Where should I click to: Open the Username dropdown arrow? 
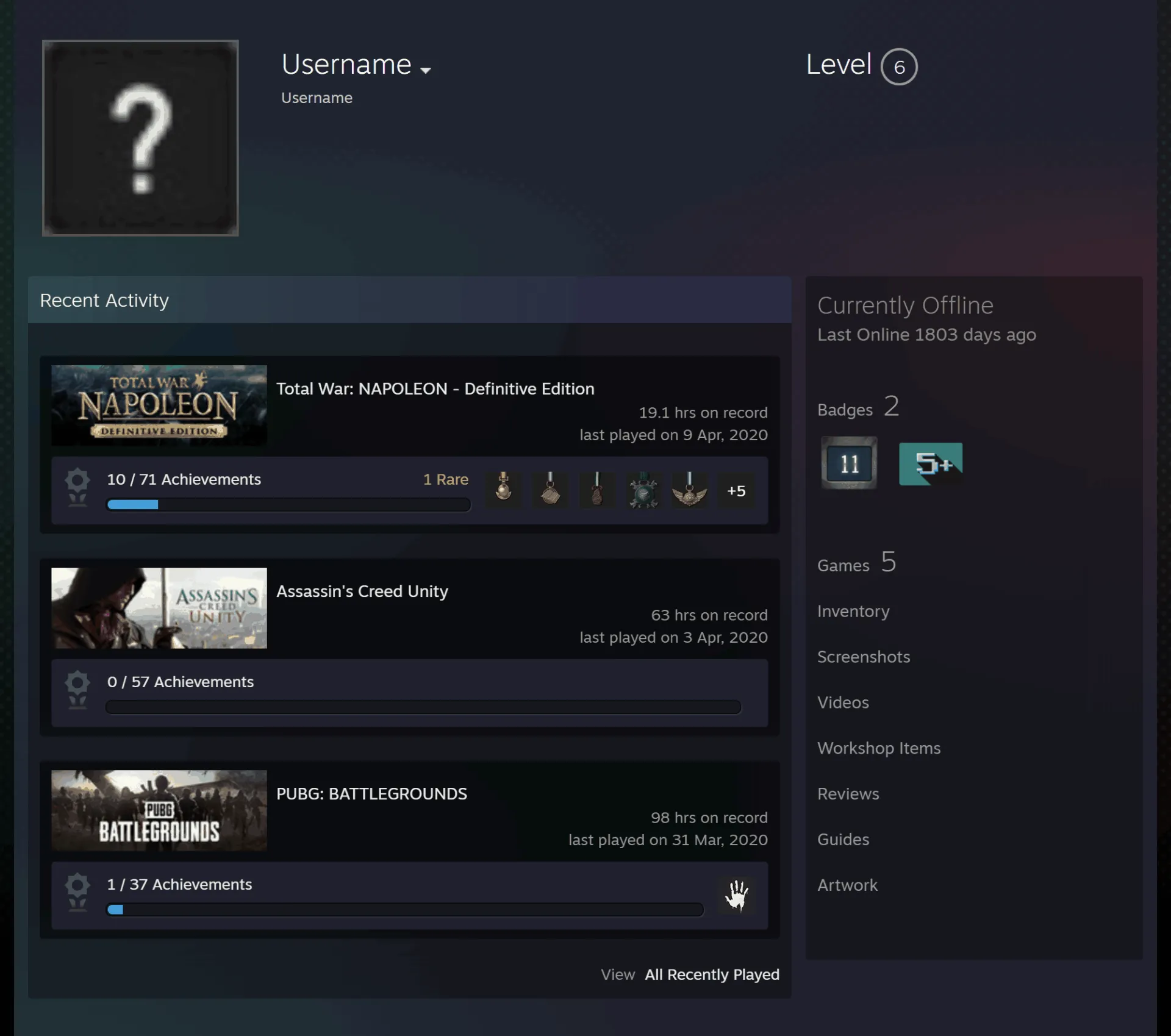(x=426, y=70)
